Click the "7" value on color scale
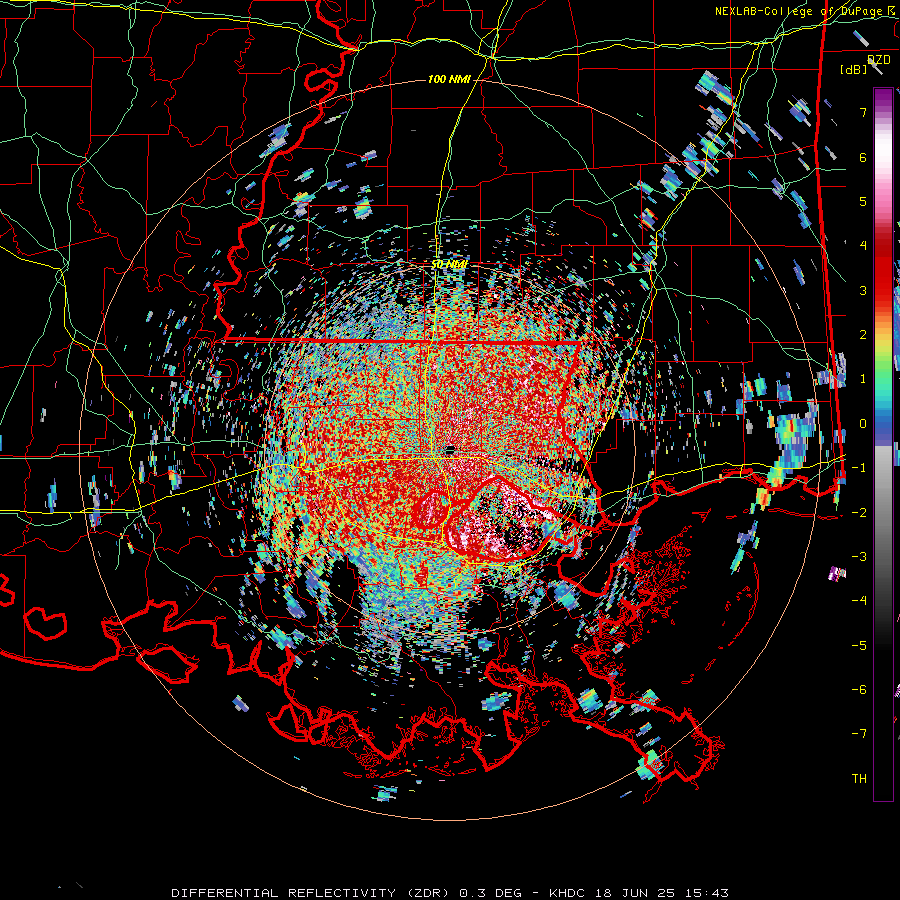900x900 pixels. pyautogui.click(x=863, y=112)
